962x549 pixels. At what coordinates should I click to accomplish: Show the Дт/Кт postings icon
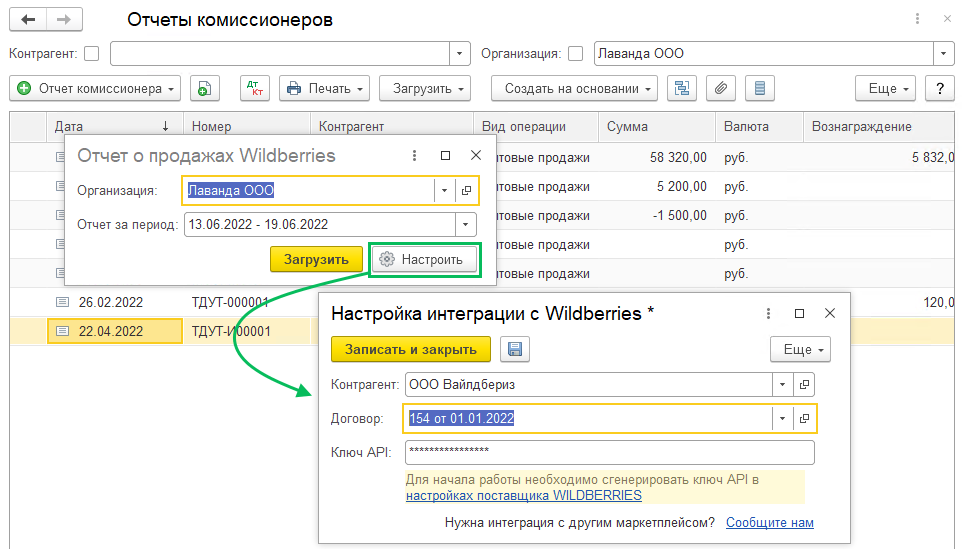[x=255, y=89]
